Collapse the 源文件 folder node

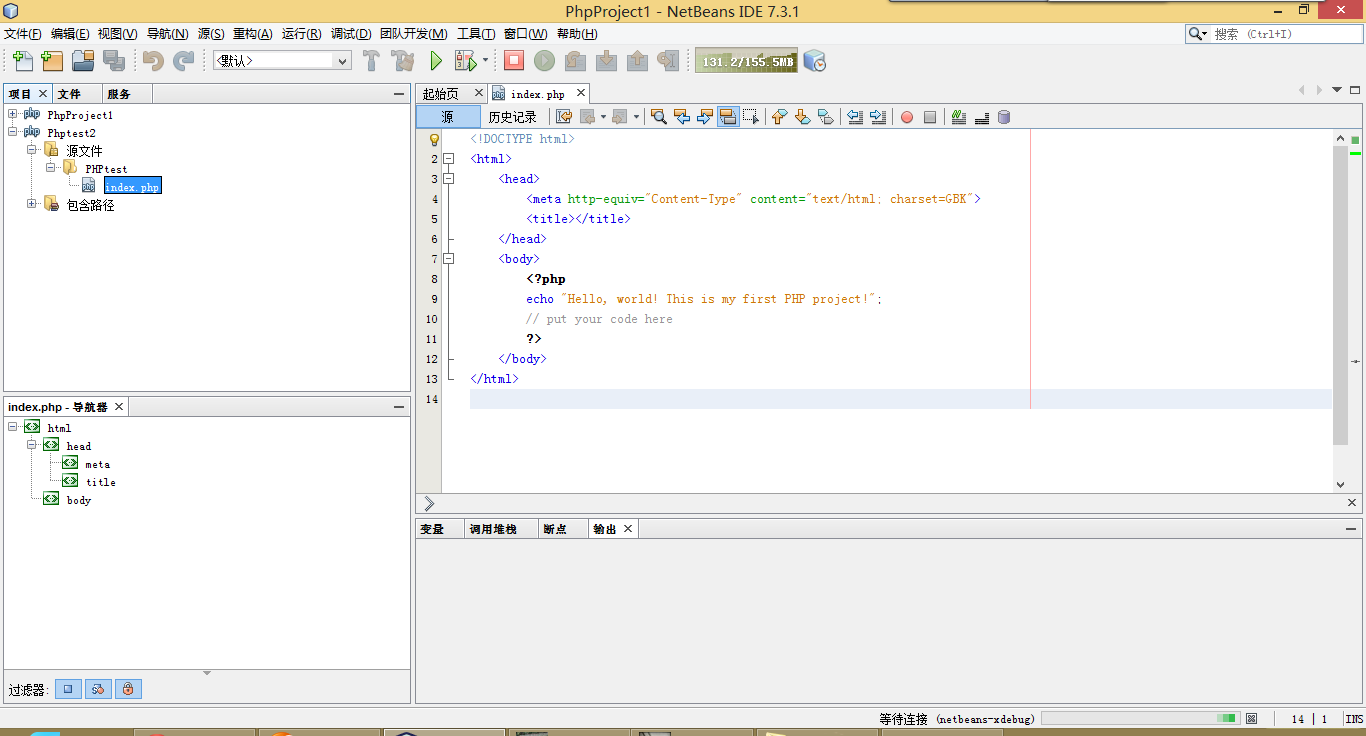point(32,150)
